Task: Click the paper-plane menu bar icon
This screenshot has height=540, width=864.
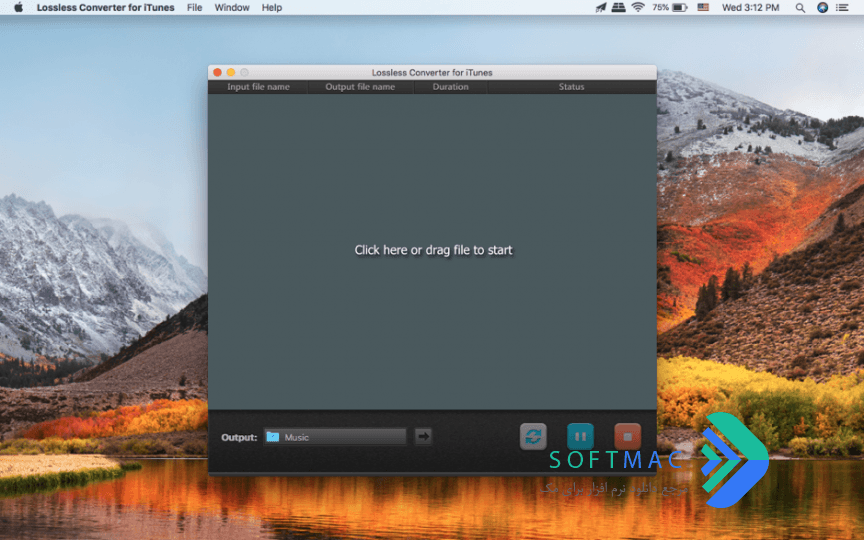Action: (601, 7)
